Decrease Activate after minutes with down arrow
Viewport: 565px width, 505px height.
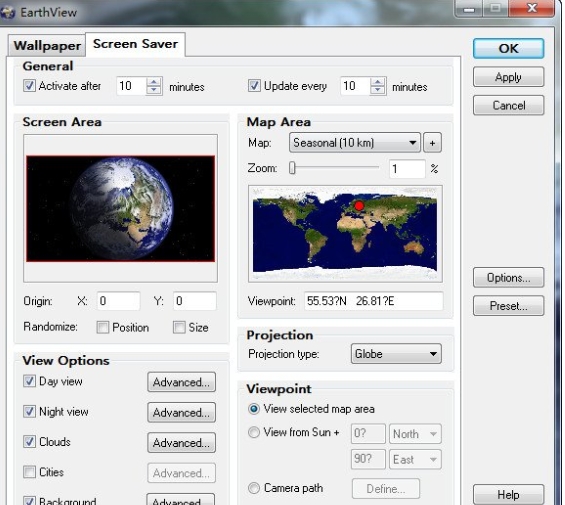tap(154, 90)
